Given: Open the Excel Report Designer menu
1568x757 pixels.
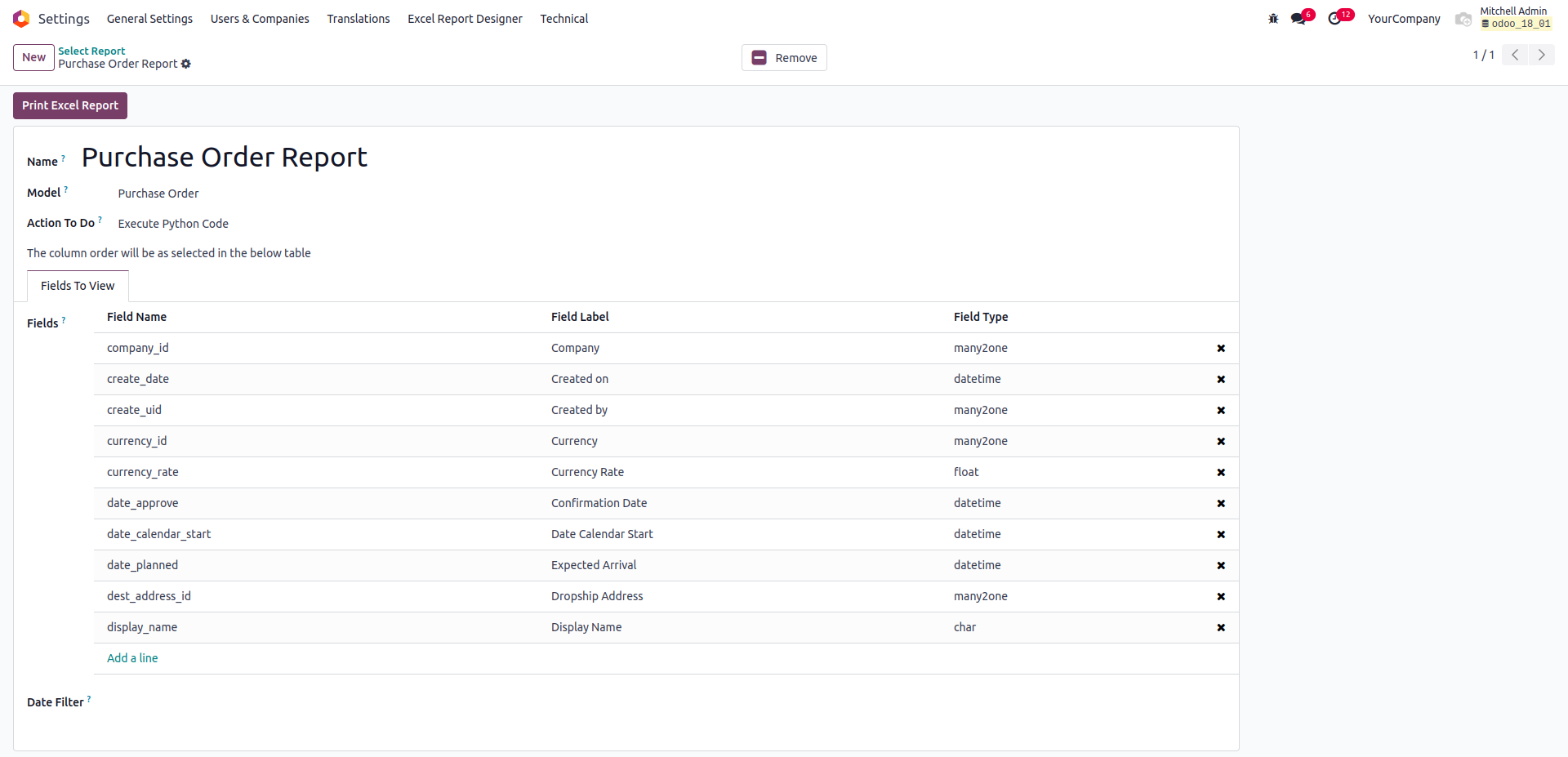Looking at the screenshot, I should 465,19.
